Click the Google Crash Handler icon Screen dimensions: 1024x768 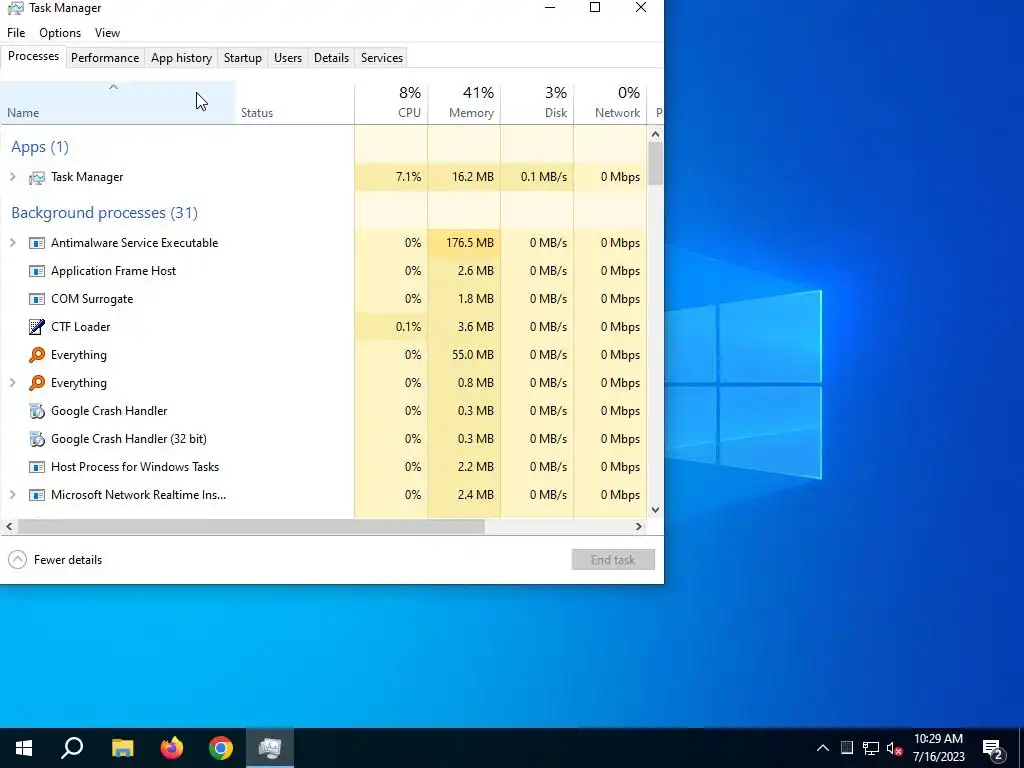tap(37, 411)
